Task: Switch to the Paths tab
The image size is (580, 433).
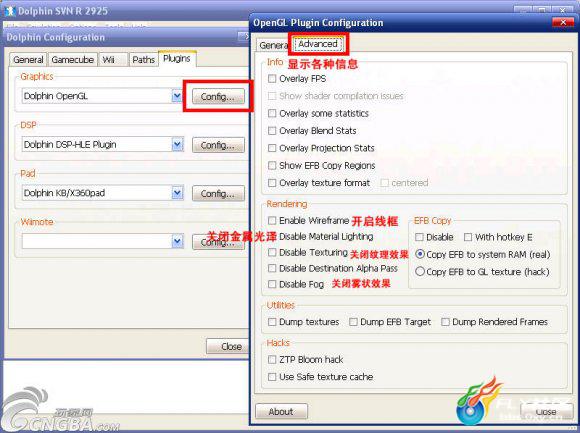Action: [143, 60]
